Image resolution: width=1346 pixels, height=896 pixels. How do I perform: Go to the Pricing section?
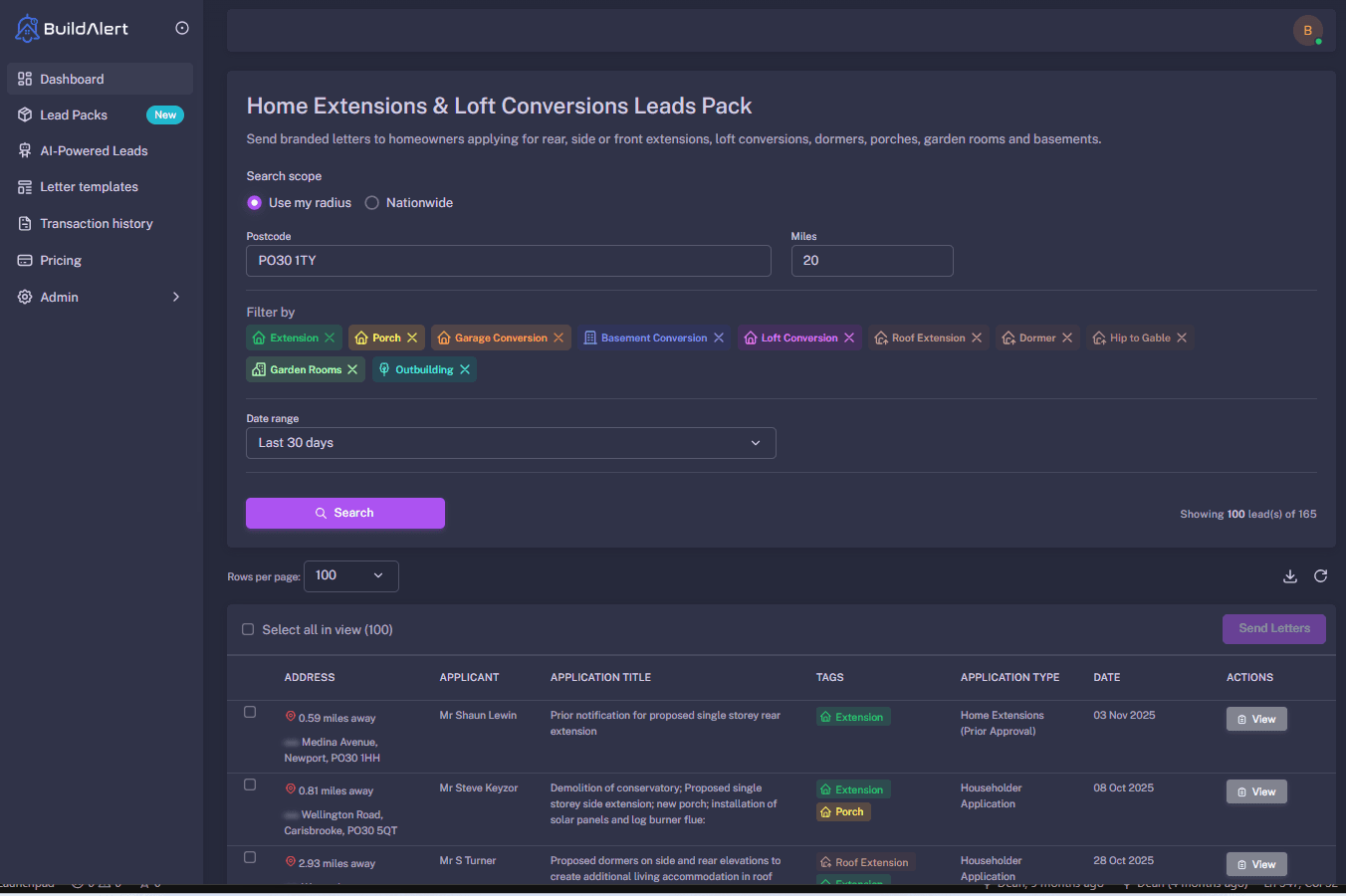[x=61, y=260]
